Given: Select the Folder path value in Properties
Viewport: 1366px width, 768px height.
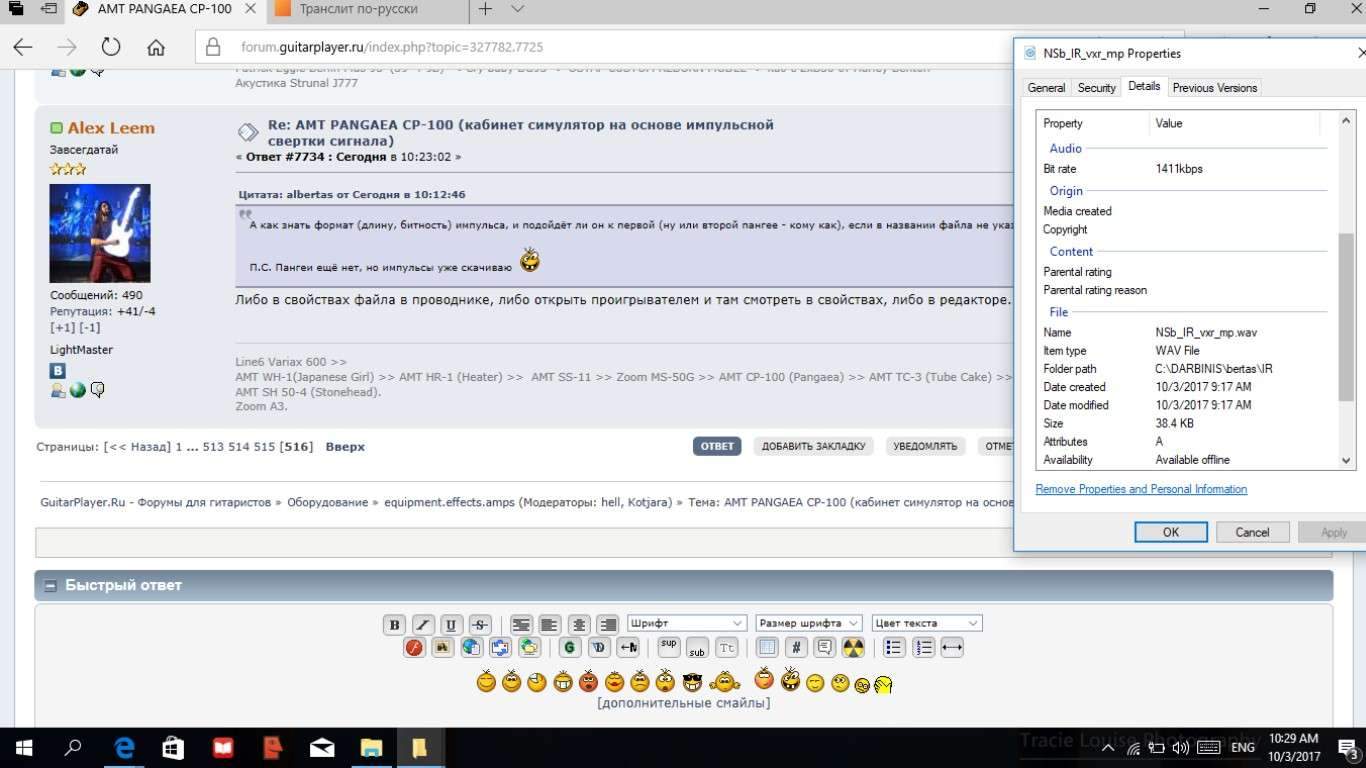Looking at the screenshot, I should coord(1214,369).
